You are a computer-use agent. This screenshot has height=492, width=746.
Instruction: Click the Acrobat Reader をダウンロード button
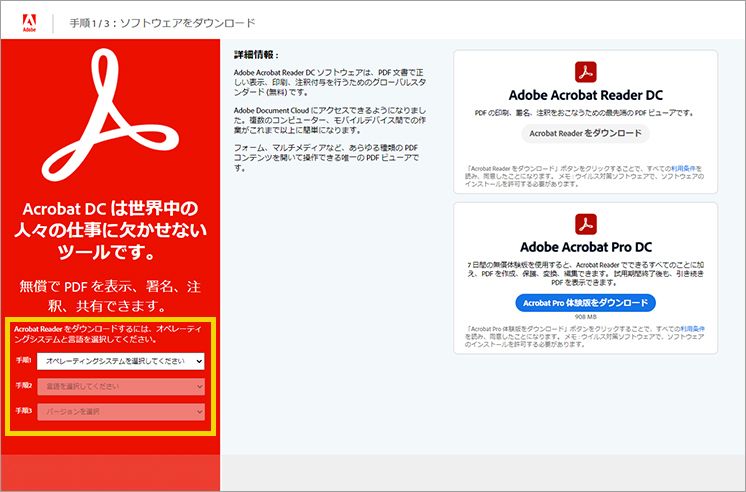pyautogui.click(x=585, y=133)
